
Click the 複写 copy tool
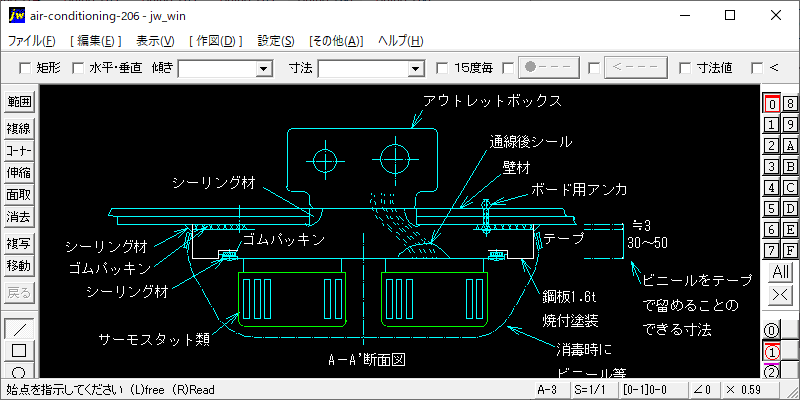[19, 244]
